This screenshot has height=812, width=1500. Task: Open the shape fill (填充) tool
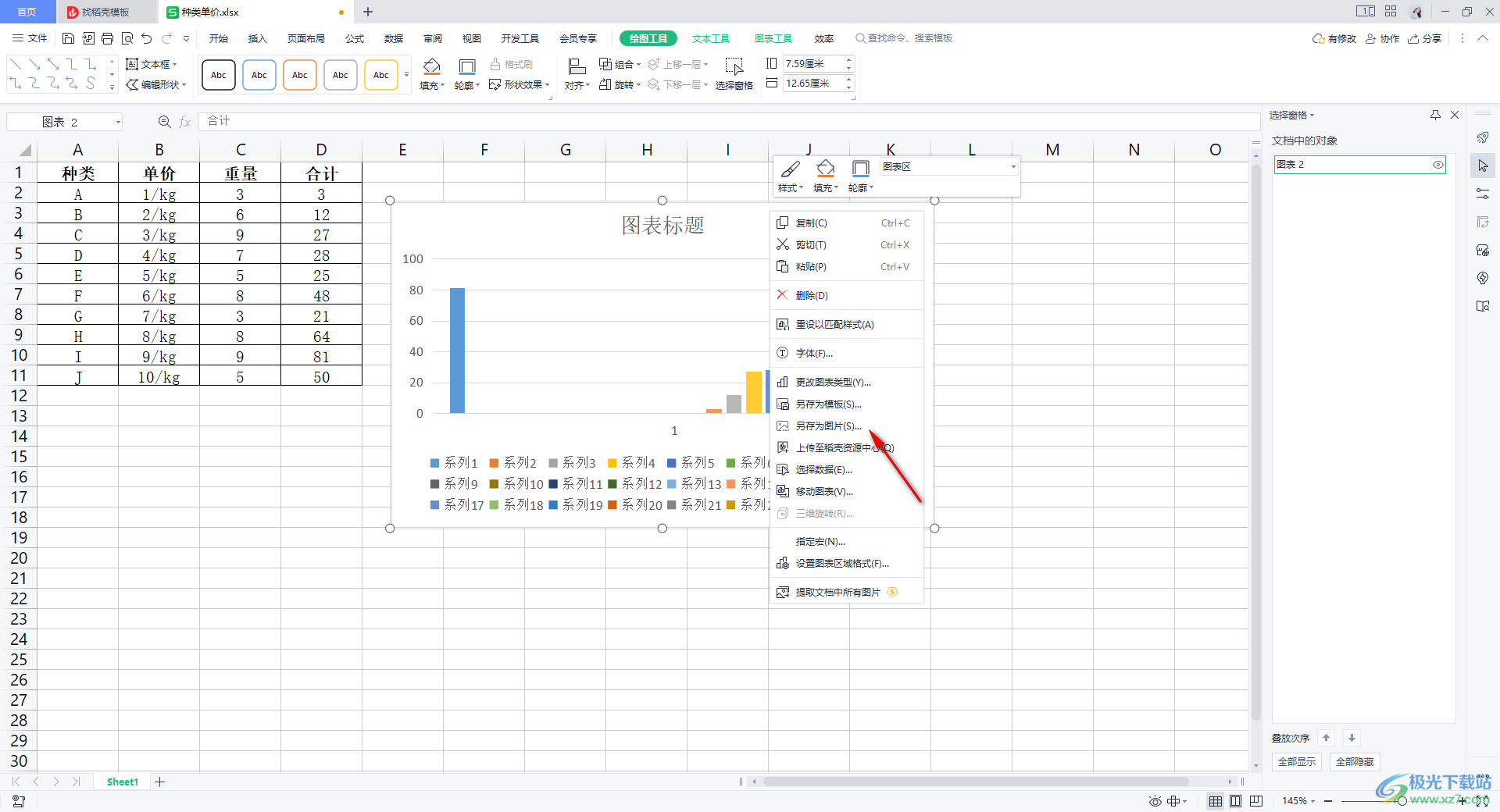tap(432, 75)
